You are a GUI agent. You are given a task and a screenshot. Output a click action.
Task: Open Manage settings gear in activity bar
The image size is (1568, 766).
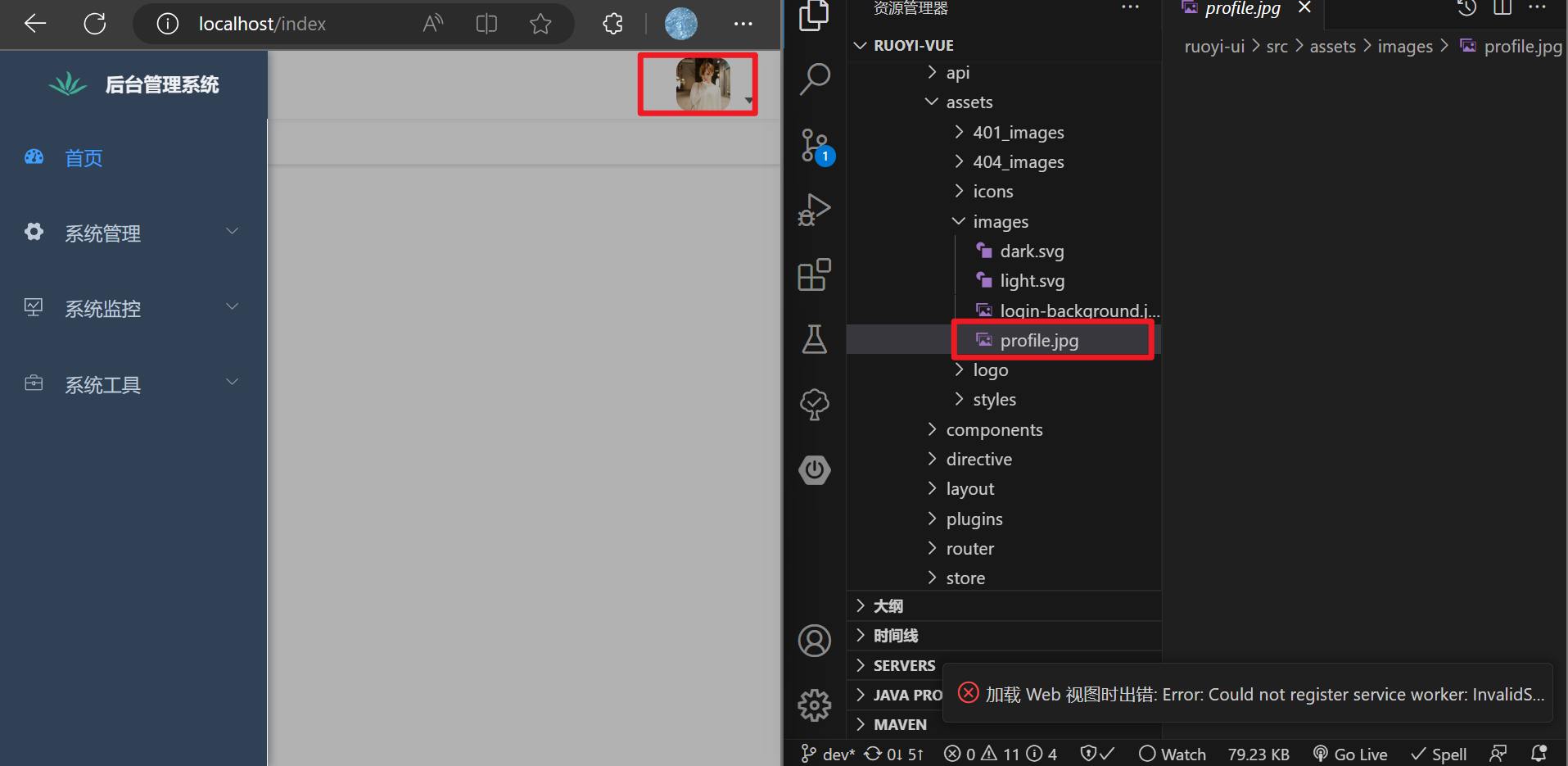pyautogui.click(x=814, y=705)
